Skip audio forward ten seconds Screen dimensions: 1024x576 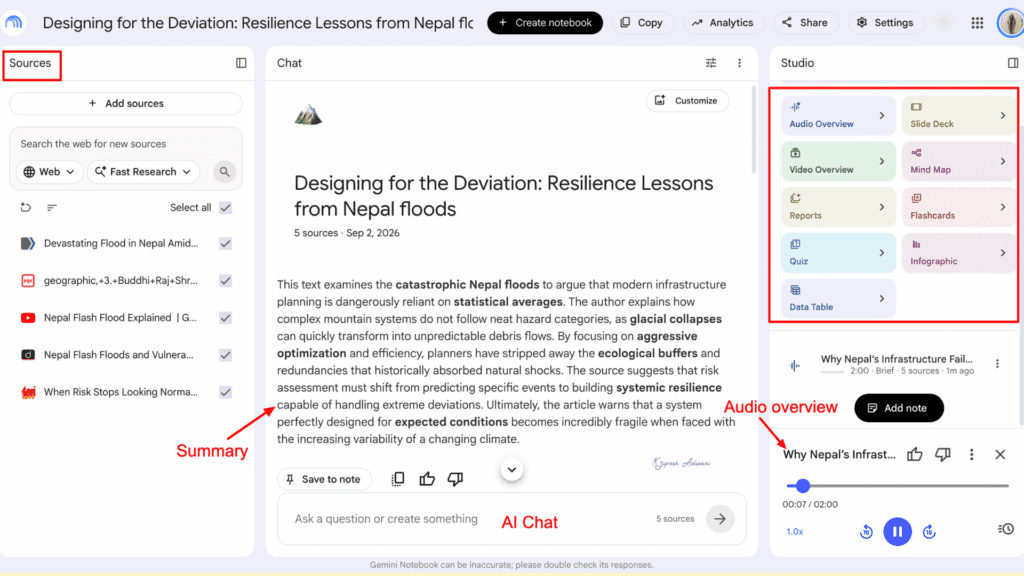point(929,532)
